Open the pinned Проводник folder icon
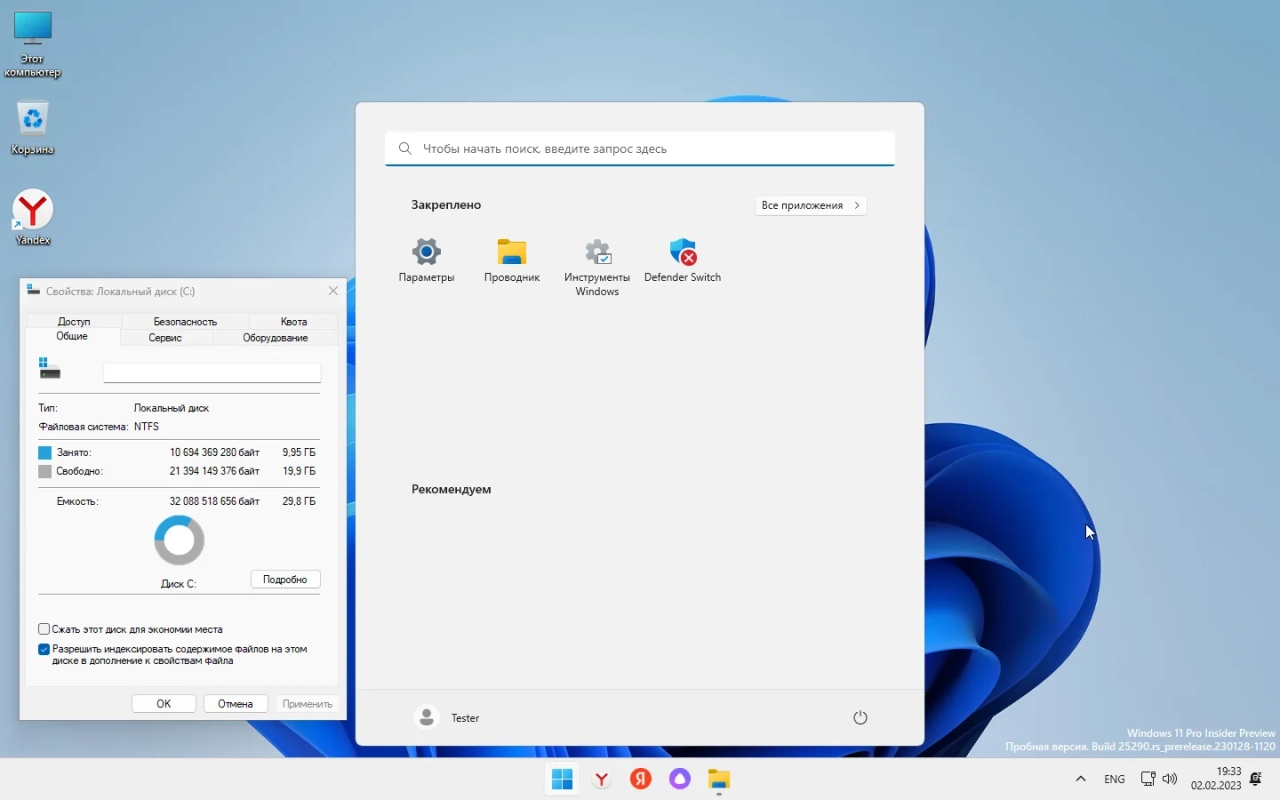This screenshot has height=800, width=1280. (512, 252)
